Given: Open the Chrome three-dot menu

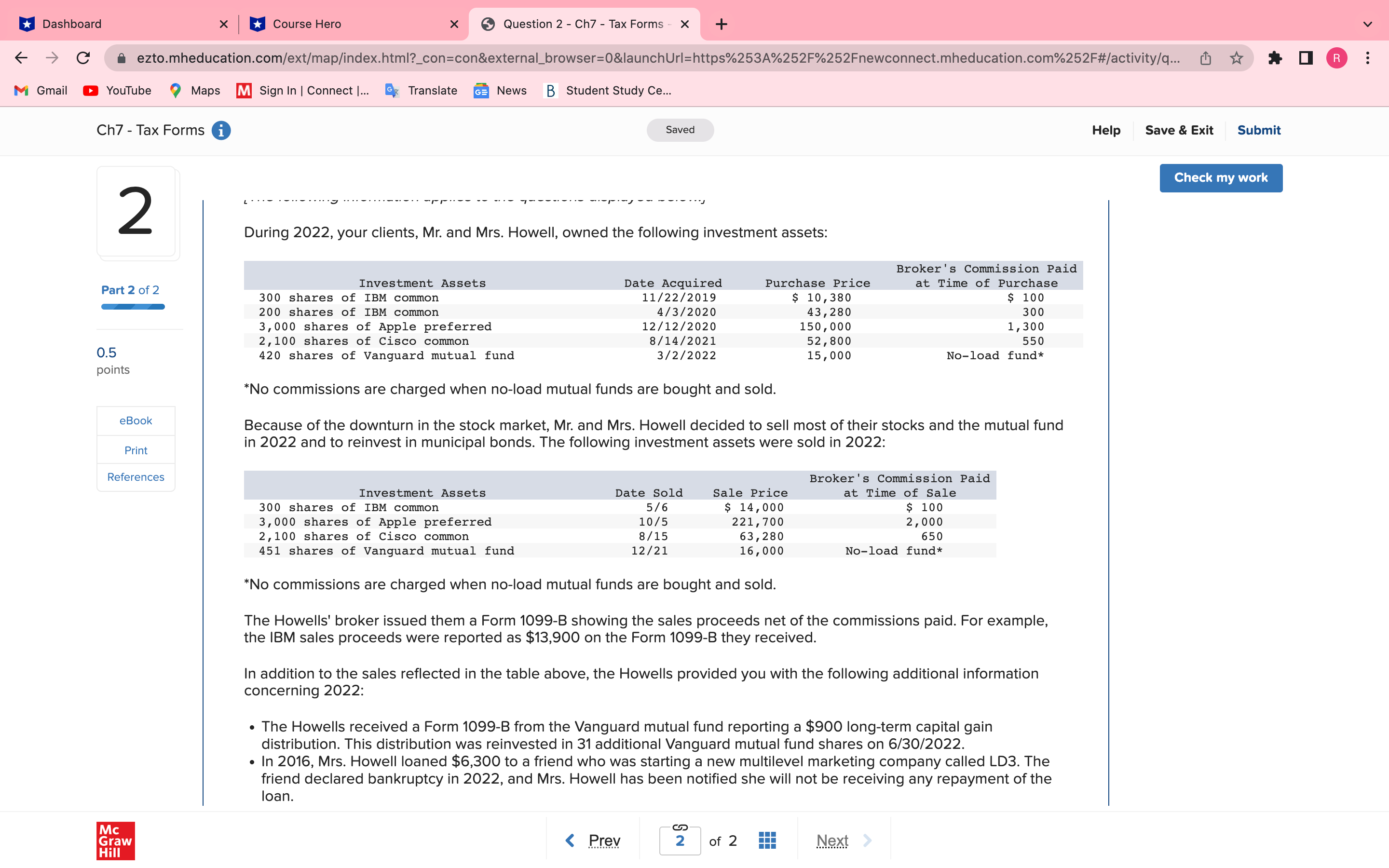Looking at the screenshot, I should [1368, 58].
